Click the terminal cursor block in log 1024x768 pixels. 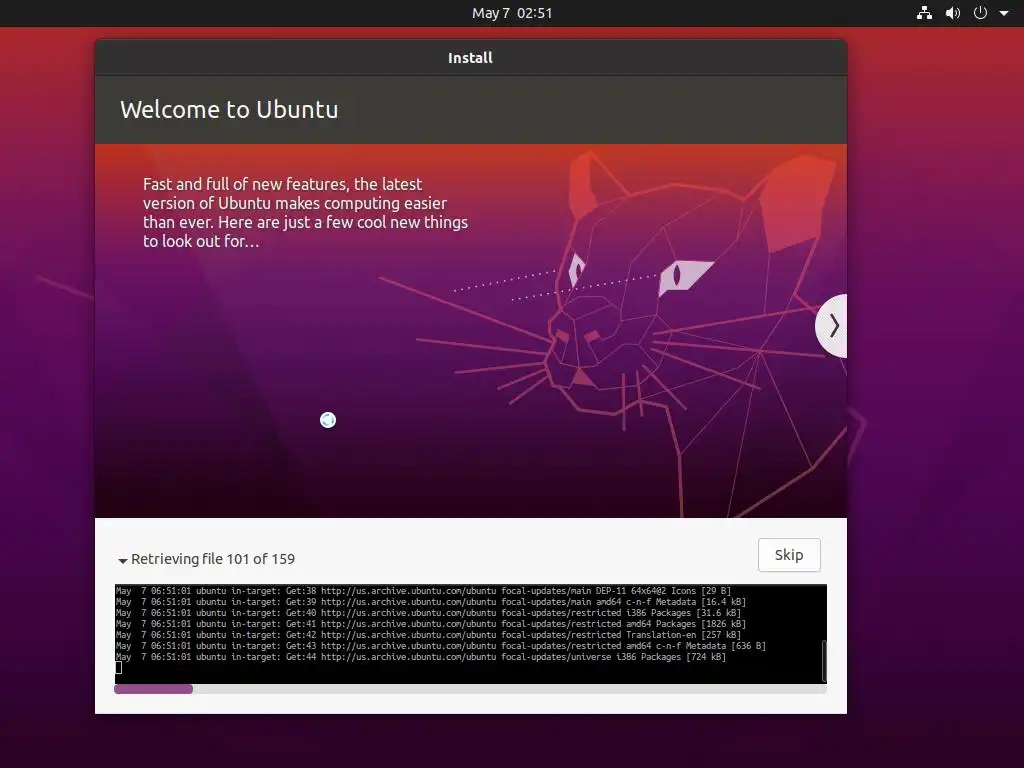pyautogui.click(x=119, y=667)
